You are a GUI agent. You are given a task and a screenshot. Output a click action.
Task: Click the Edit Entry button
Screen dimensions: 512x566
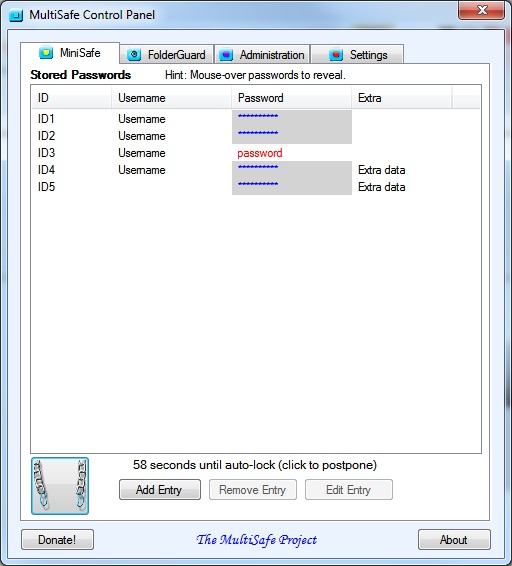coord(349,489)
